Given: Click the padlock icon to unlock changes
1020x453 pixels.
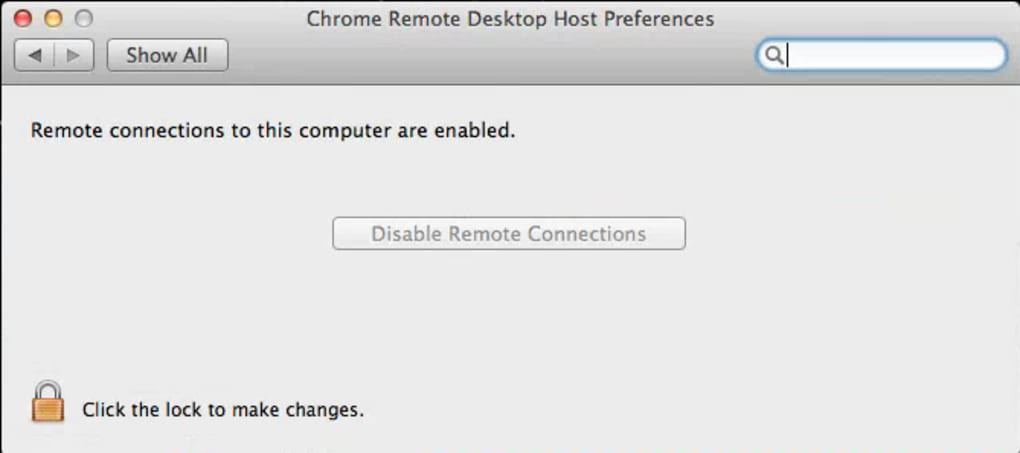Looking at the screenshot, I should point(47,402).
